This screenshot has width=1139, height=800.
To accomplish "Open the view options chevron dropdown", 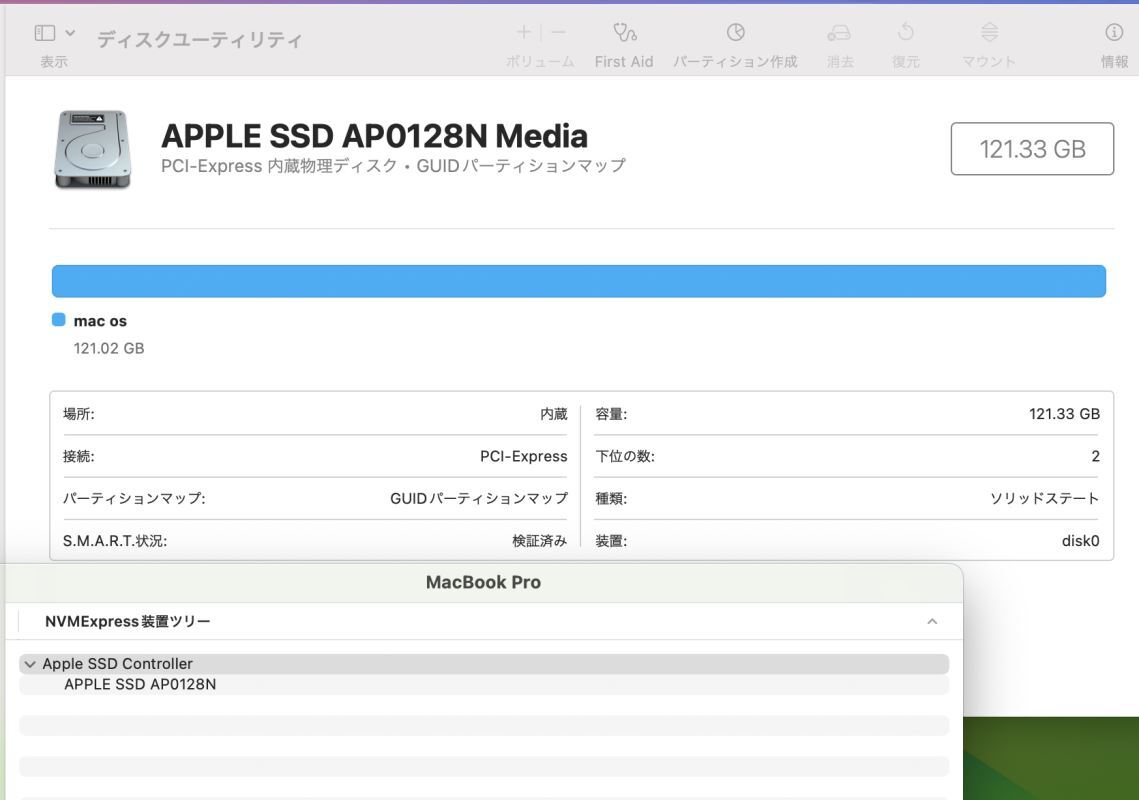I will [x=70, y=33].
